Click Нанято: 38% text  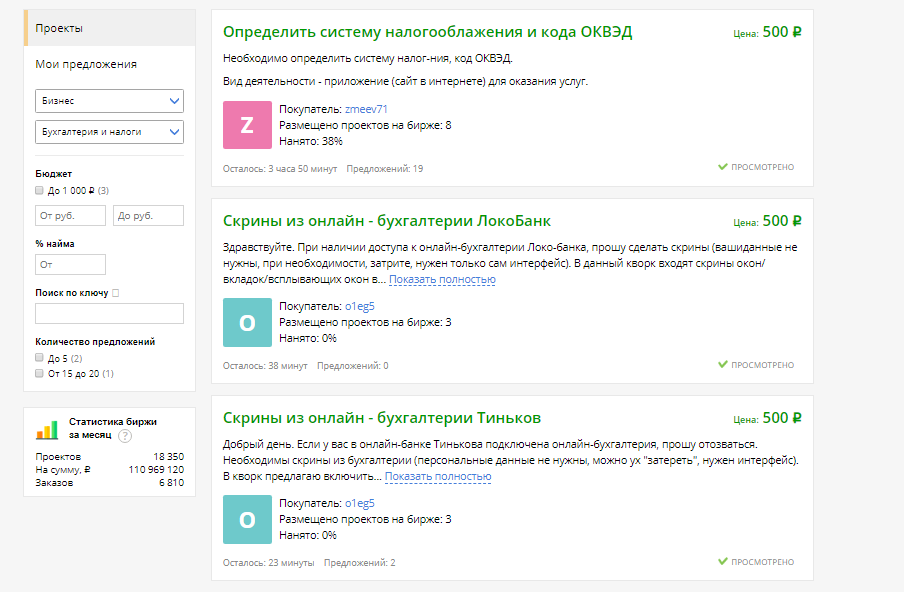[311, 141]
